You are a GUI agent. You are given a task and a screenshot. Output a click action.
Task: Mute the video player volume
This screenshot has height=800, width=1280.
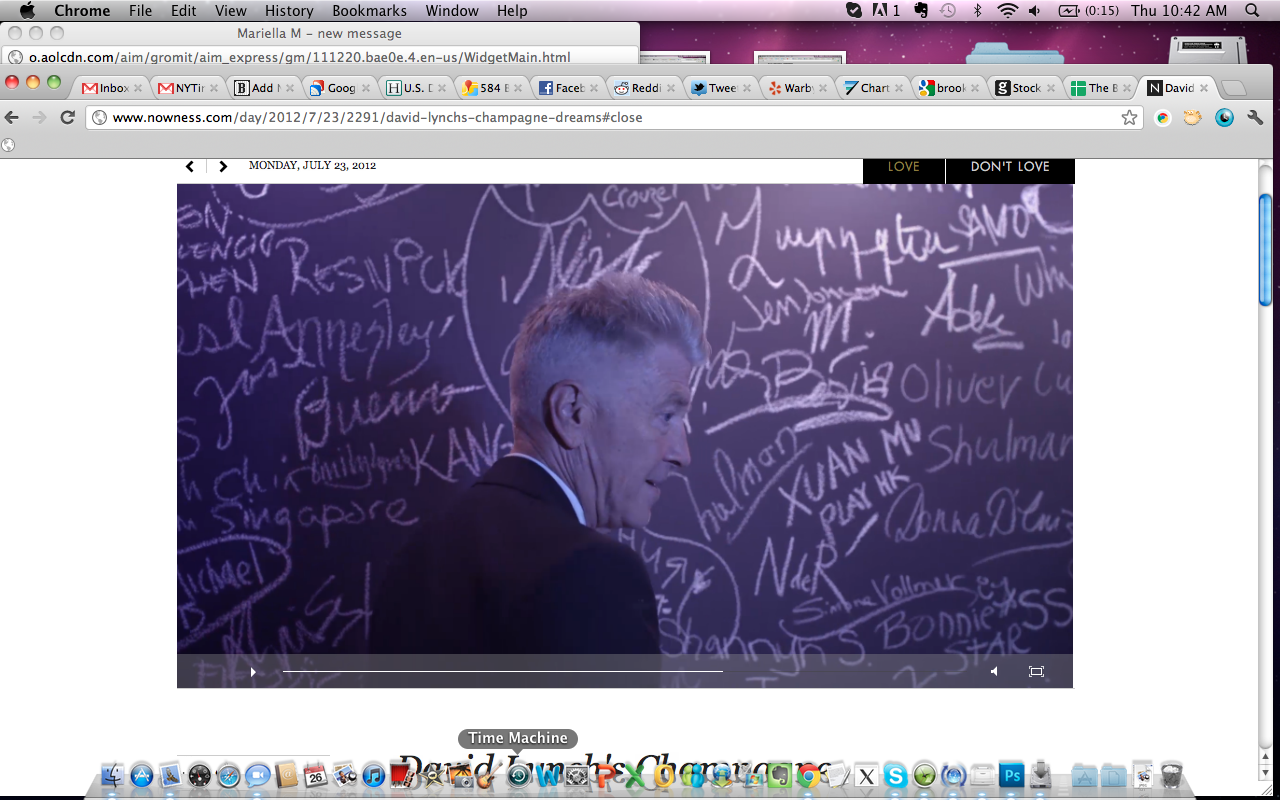click(994, 672)
